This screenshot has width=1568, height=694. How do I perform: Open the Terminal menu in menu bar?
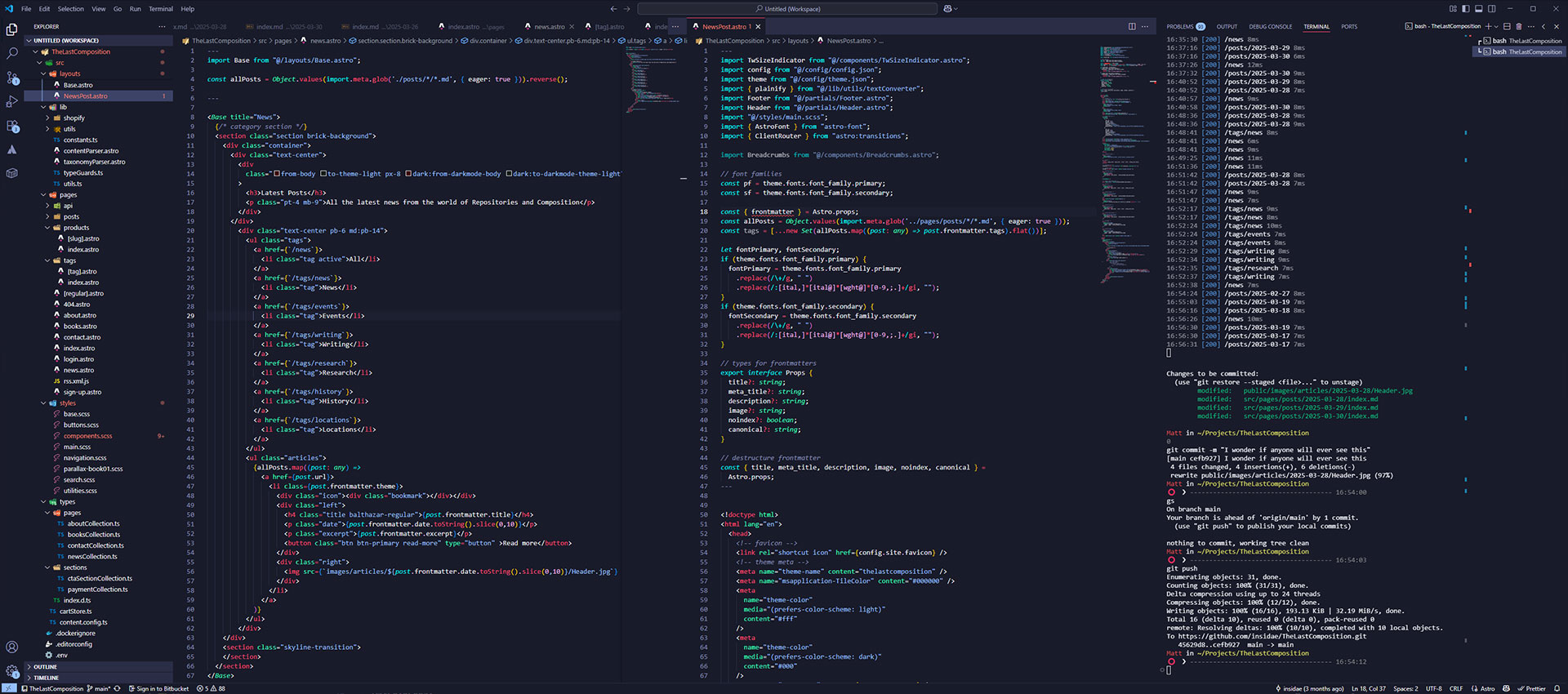pyautogui.click(x=160, y=9)
